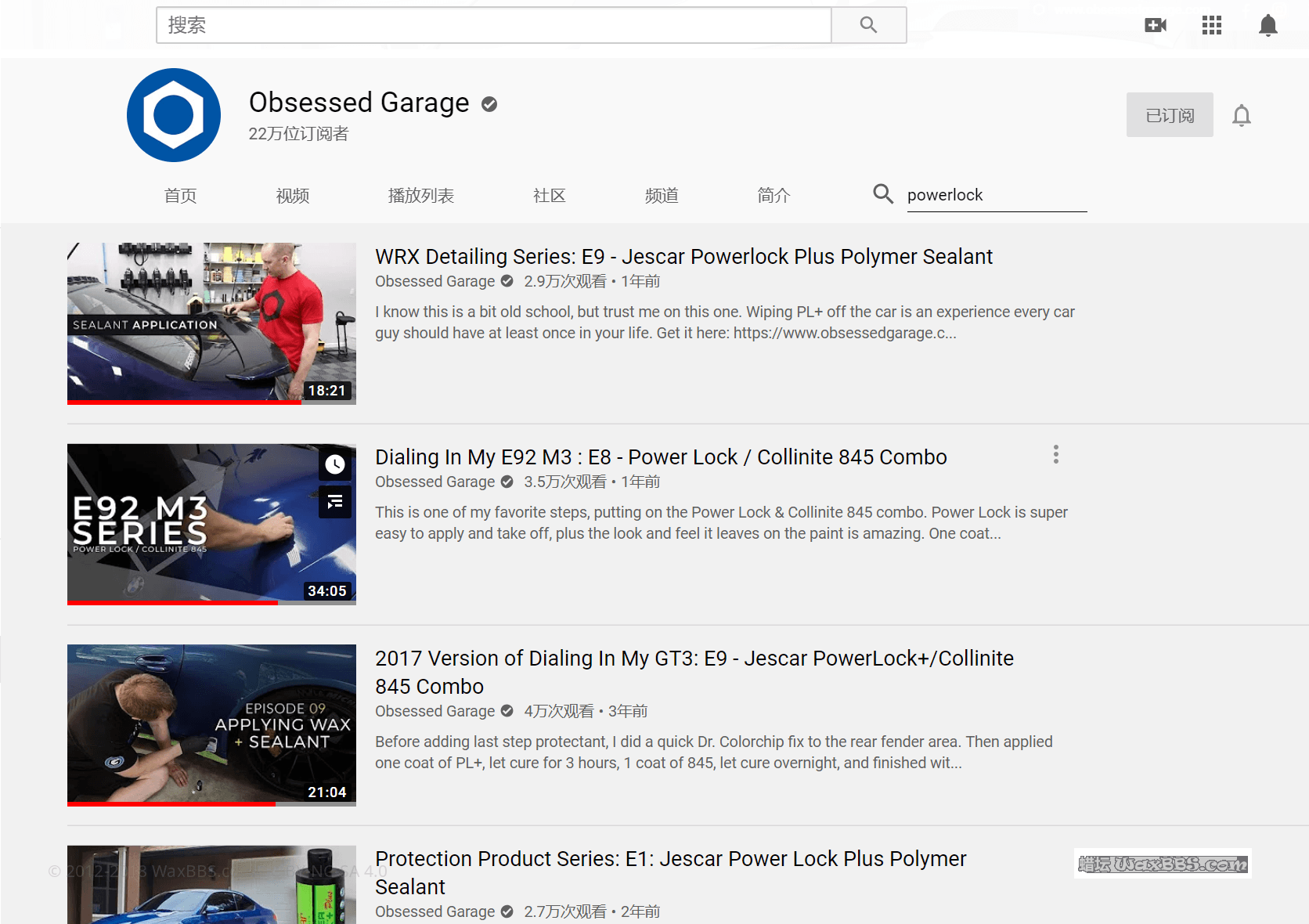Open the GT3 Episode 09 video thumbnail
This screenshot has height=924, width=1309.
click(x=211, y=724)
